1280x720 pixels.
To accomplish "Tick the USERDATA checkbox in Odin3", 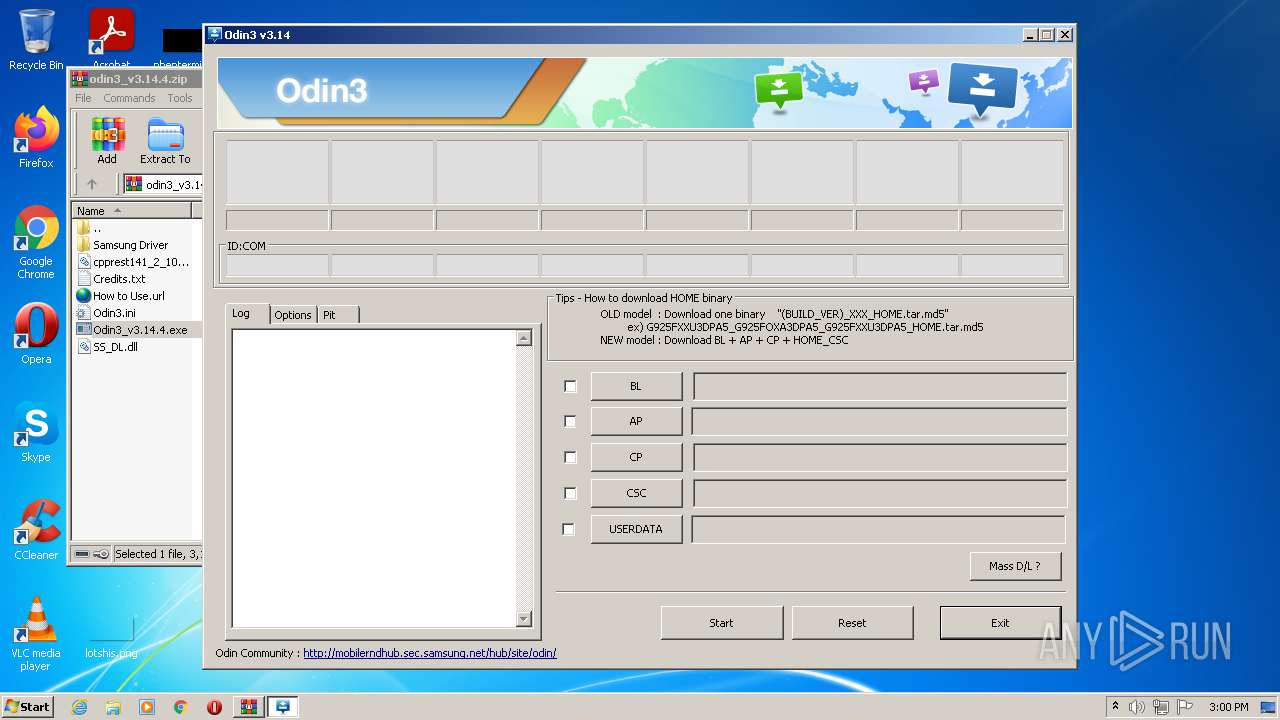I will point(569,529).
